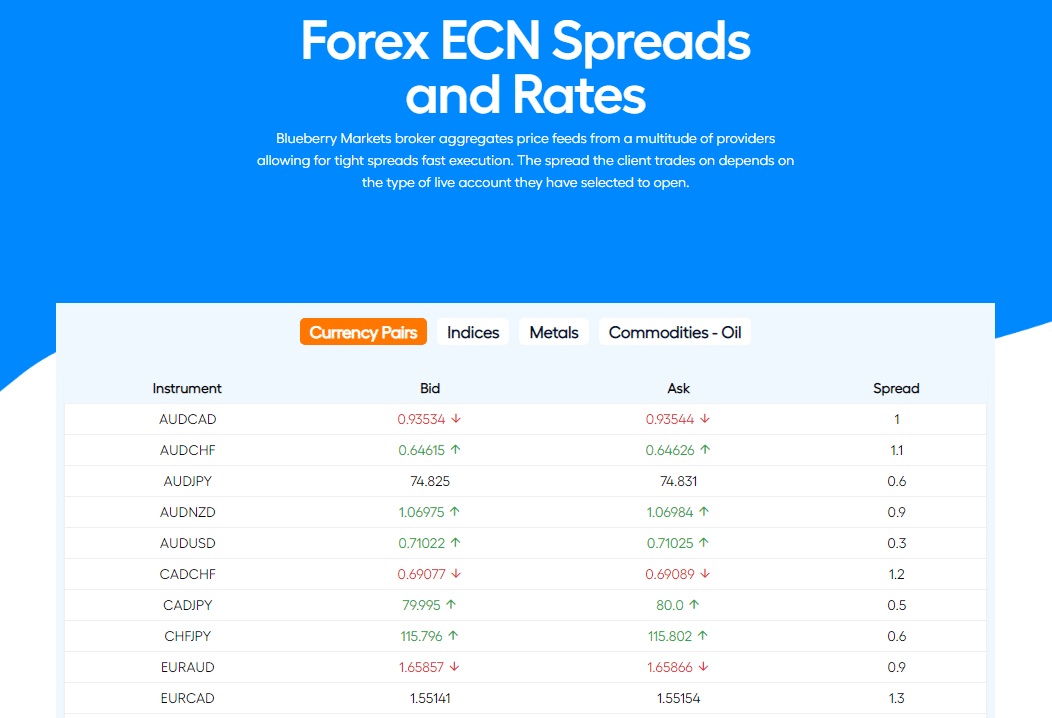Click the green arrow beside AUDUSD ask price
The width and height of the screenshot is (1052, 718).
tap(703, 542)
